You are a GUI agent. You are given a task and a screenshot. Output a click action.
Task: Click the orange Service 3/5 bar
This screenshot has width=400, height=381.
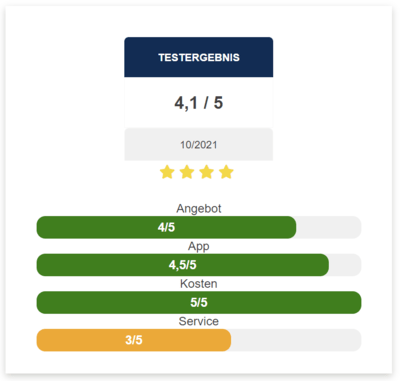point(134,340)
